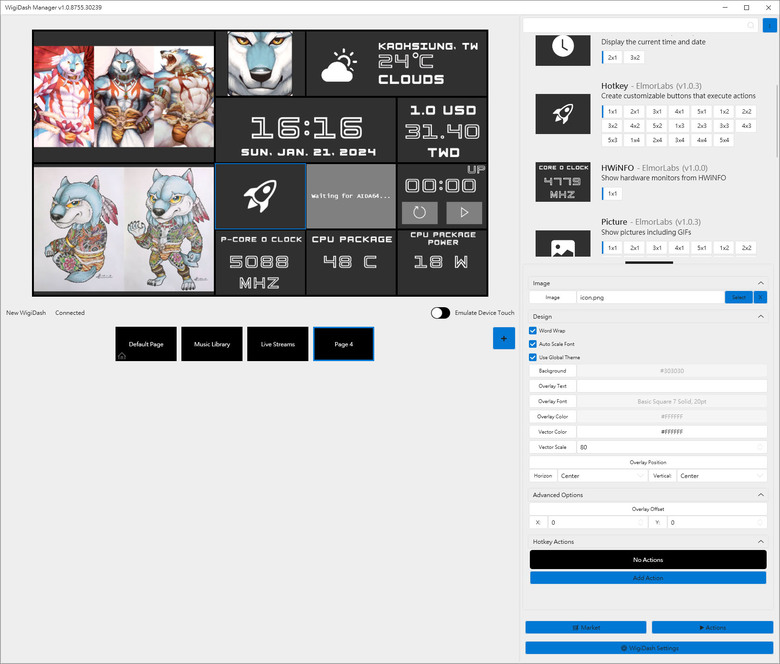Viewport: 780px width, 664px height.
Task: Switch to the Default Page tab
Action: [146, 344]
